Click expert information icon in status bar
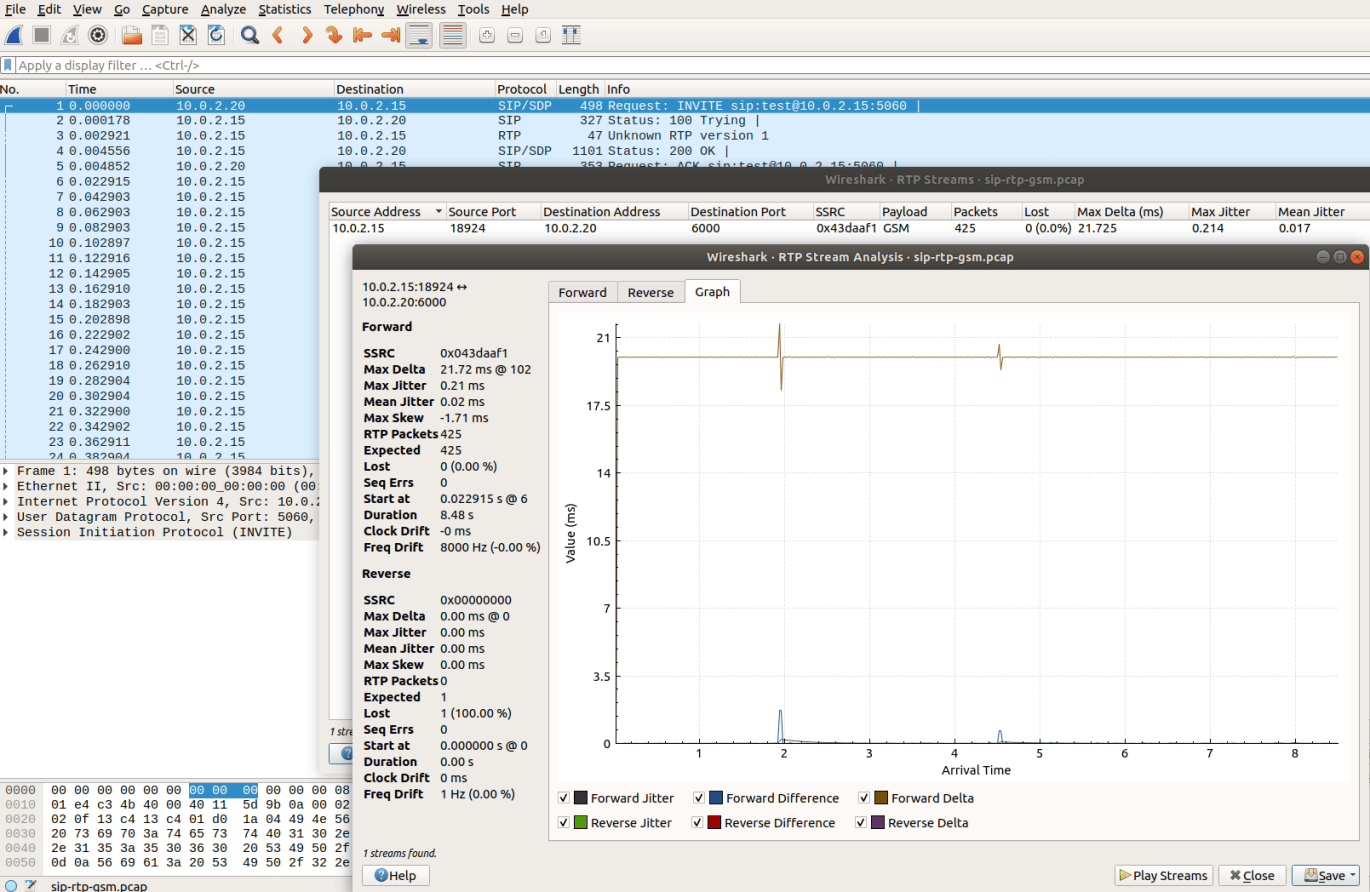This screenshot has width=1370, height=892. coord(9,886)
